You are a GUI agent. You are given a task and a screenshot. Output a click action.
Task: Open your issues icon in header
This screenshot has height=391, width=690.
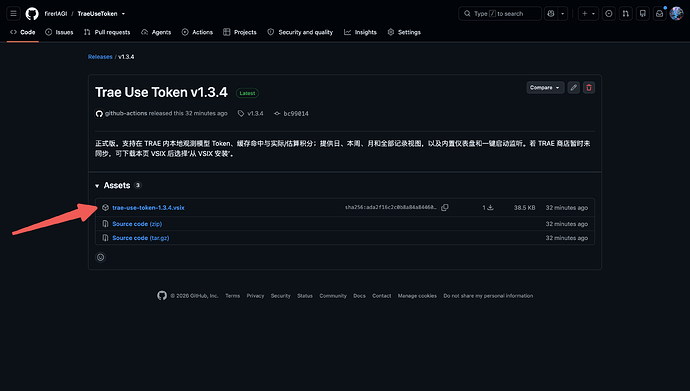[609, 14]
